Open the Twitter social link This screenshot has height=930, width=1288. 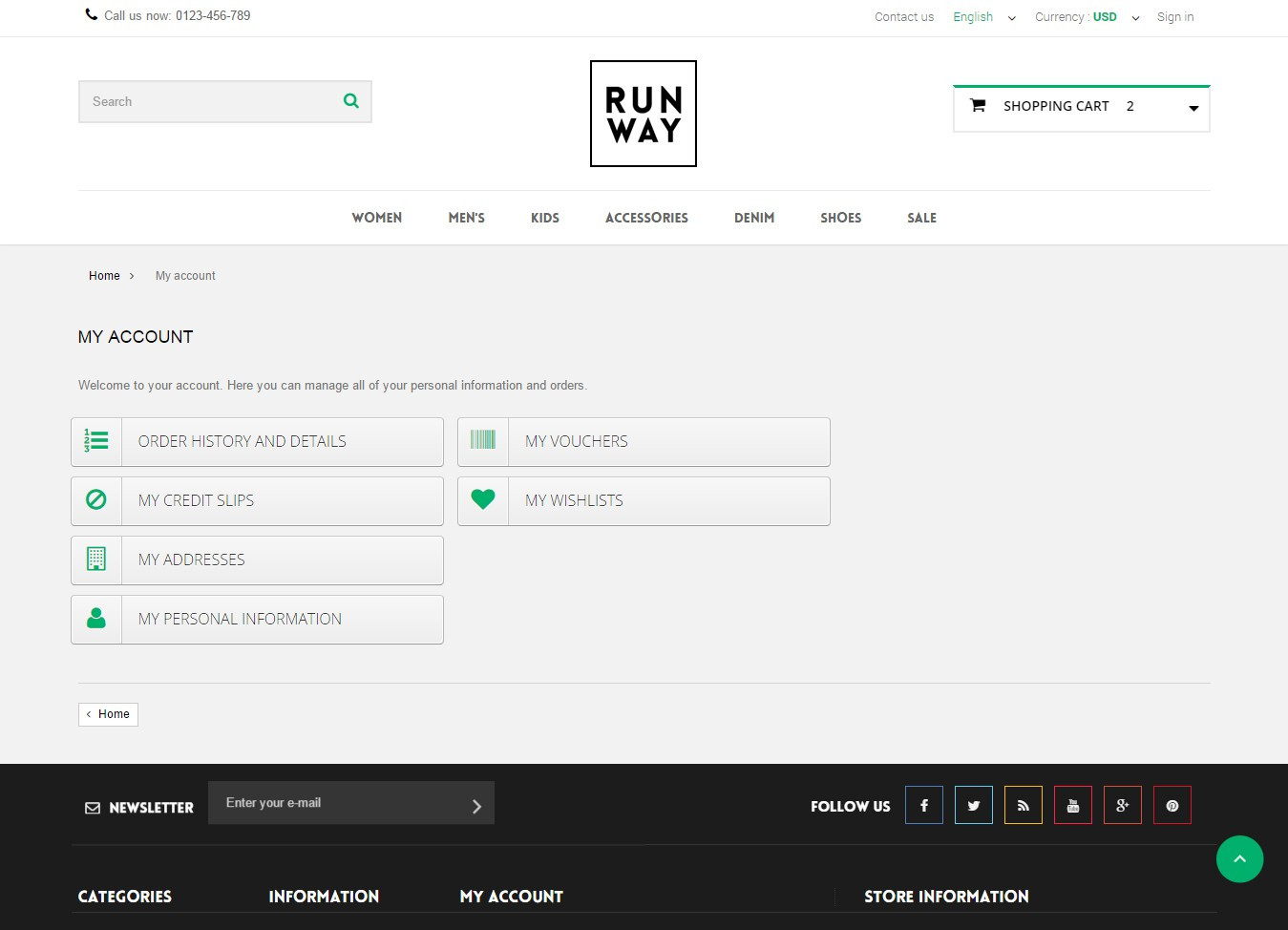point(973,805)
